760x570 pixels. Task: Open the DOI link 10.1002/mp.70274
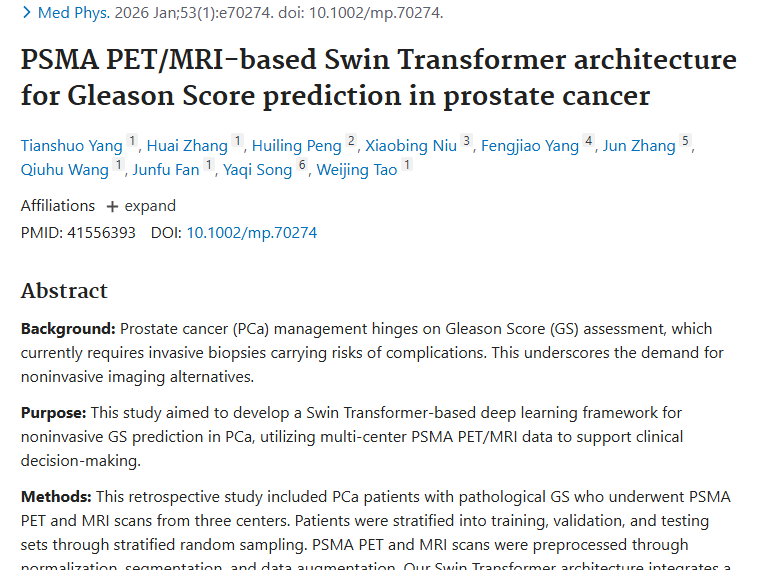tap(251, 233)
